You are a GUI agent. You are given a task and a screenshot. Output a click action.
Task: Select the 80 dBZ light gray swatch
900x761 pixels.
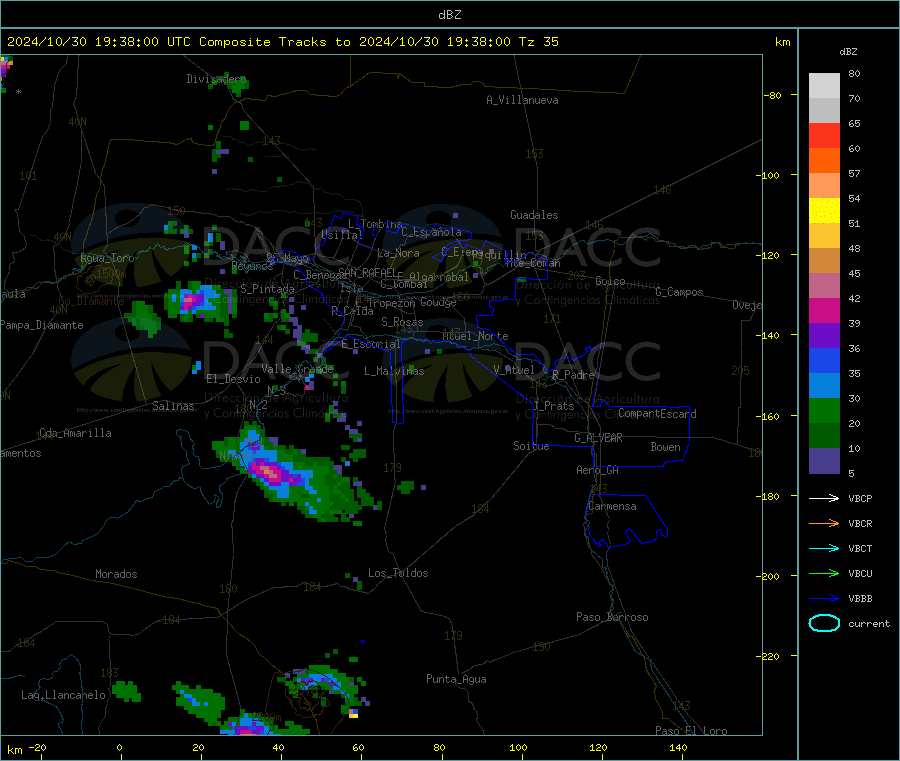(x=824, y=86)
